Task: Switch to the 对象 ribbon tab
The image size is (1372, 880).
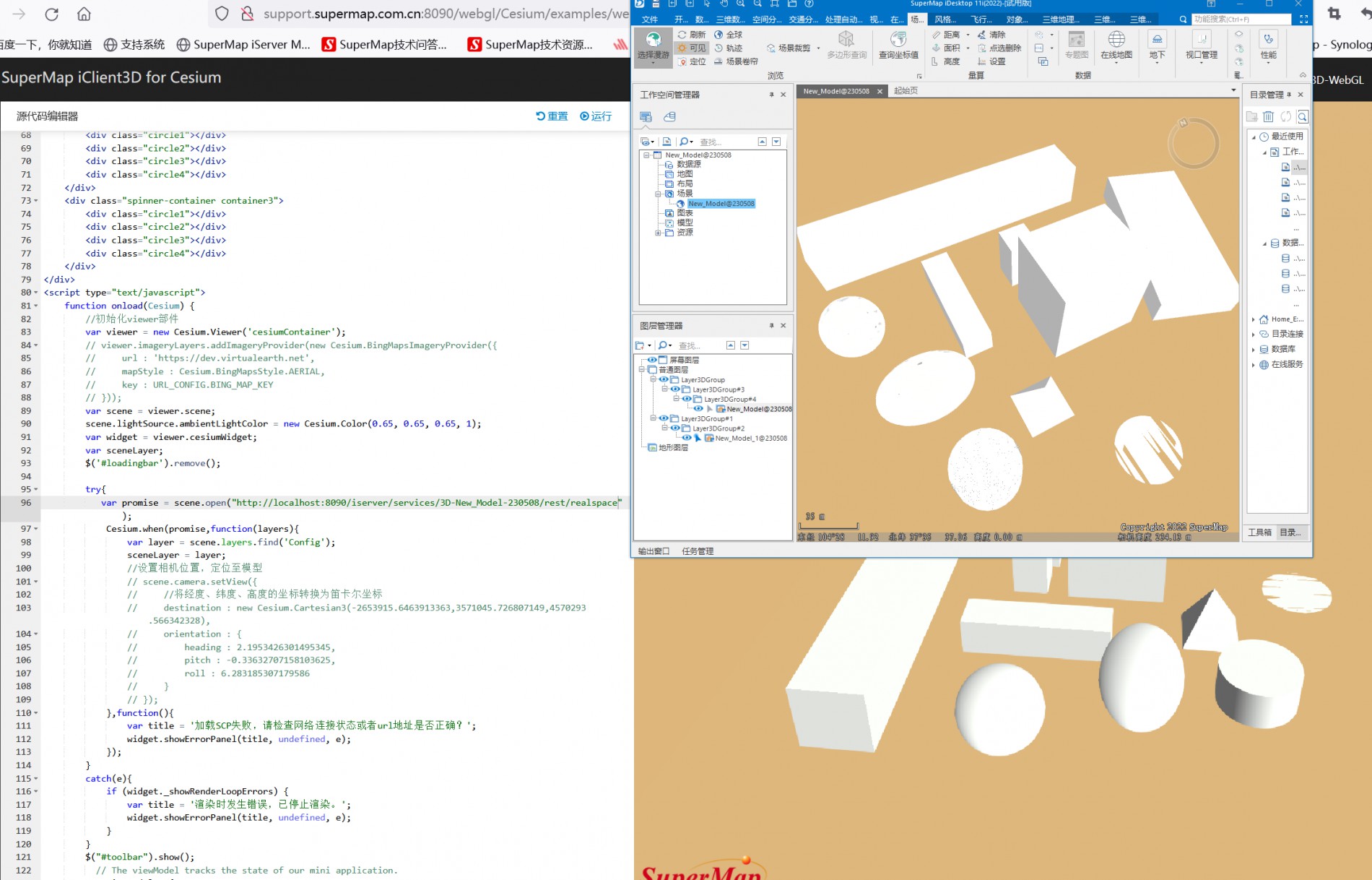Action: pyautogui.click(x=1017, y=20)
